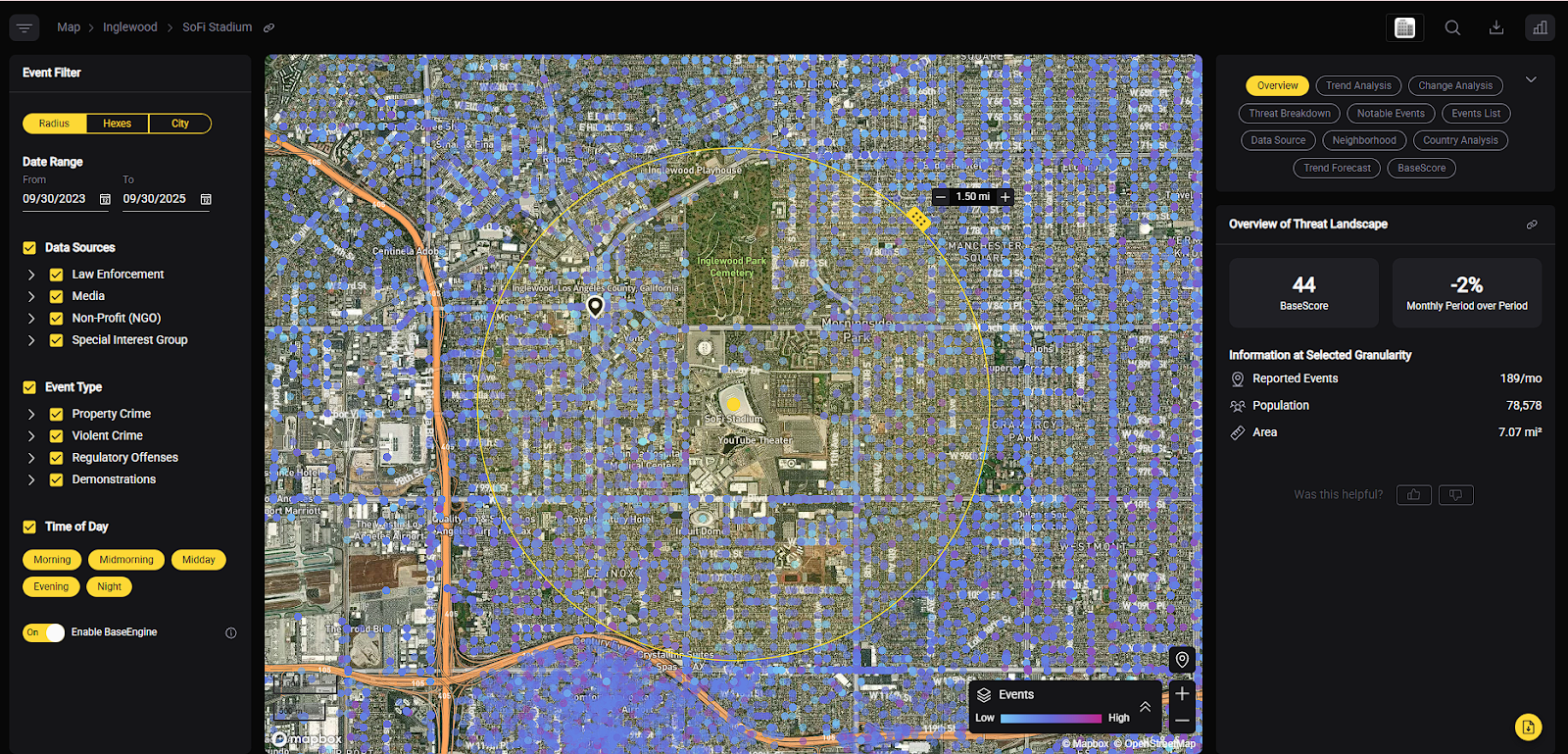Uncheck the Non-Profit (NGO) checkbox
This screenshot has height=754, width=1568.
(x=56, y=319)
